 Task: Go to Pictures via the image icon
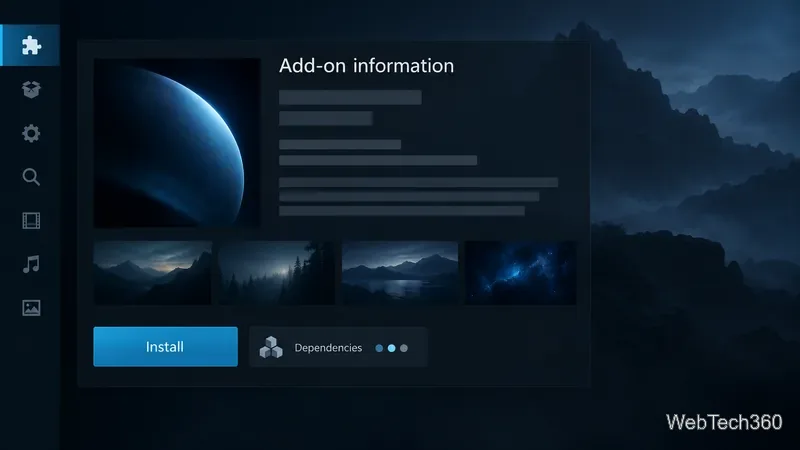pos(31,308)
